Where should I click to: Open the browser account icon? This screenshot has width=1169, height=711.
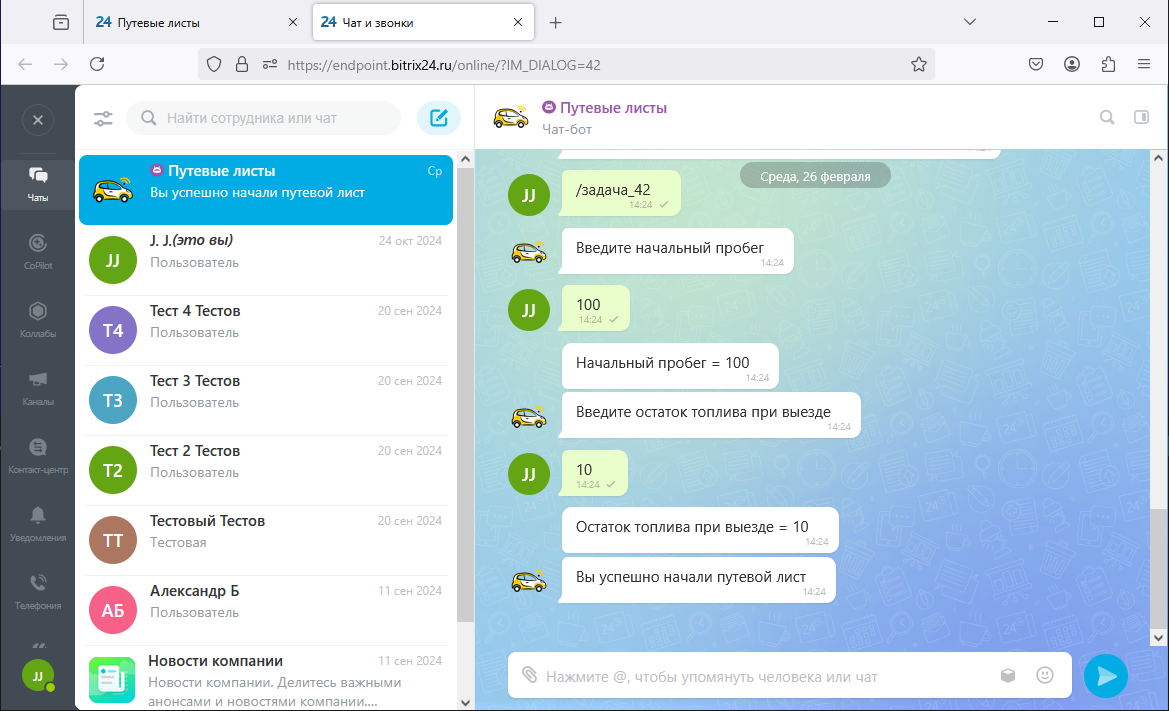pyautogui.click(x=1072, y=64)
